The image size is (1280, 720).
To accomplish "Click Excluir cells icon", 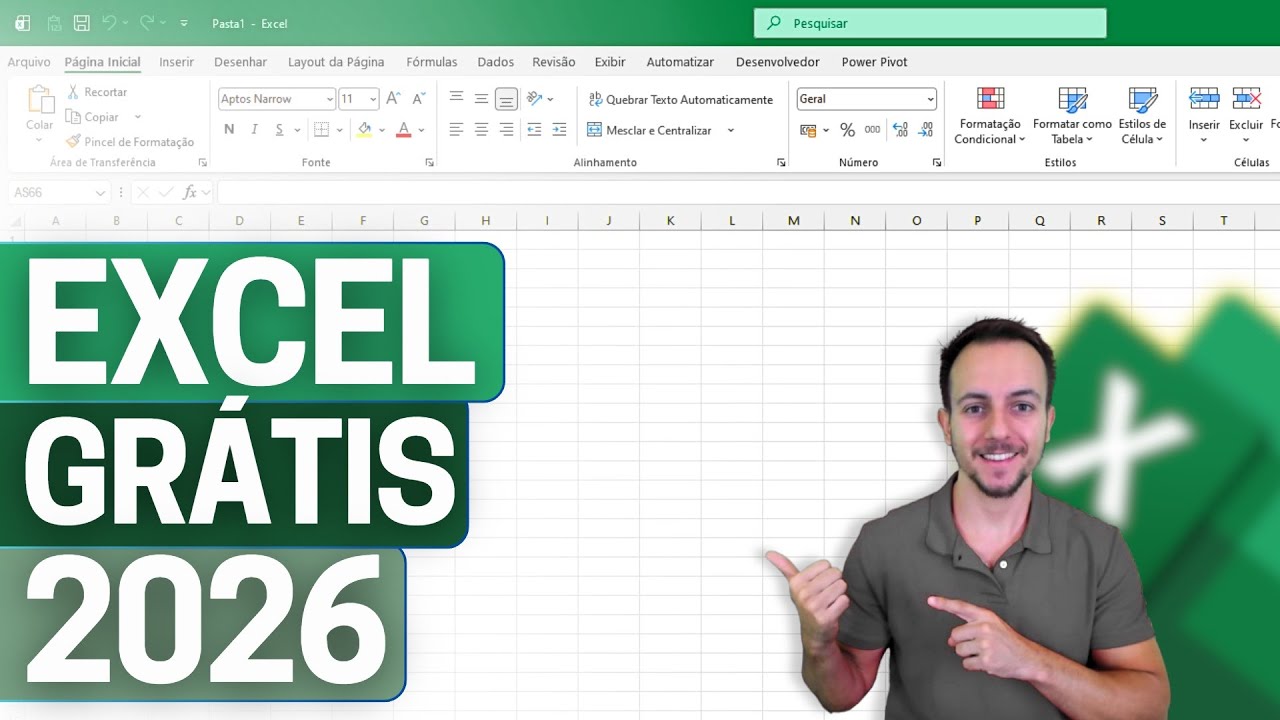I will tap(1246, 98).
